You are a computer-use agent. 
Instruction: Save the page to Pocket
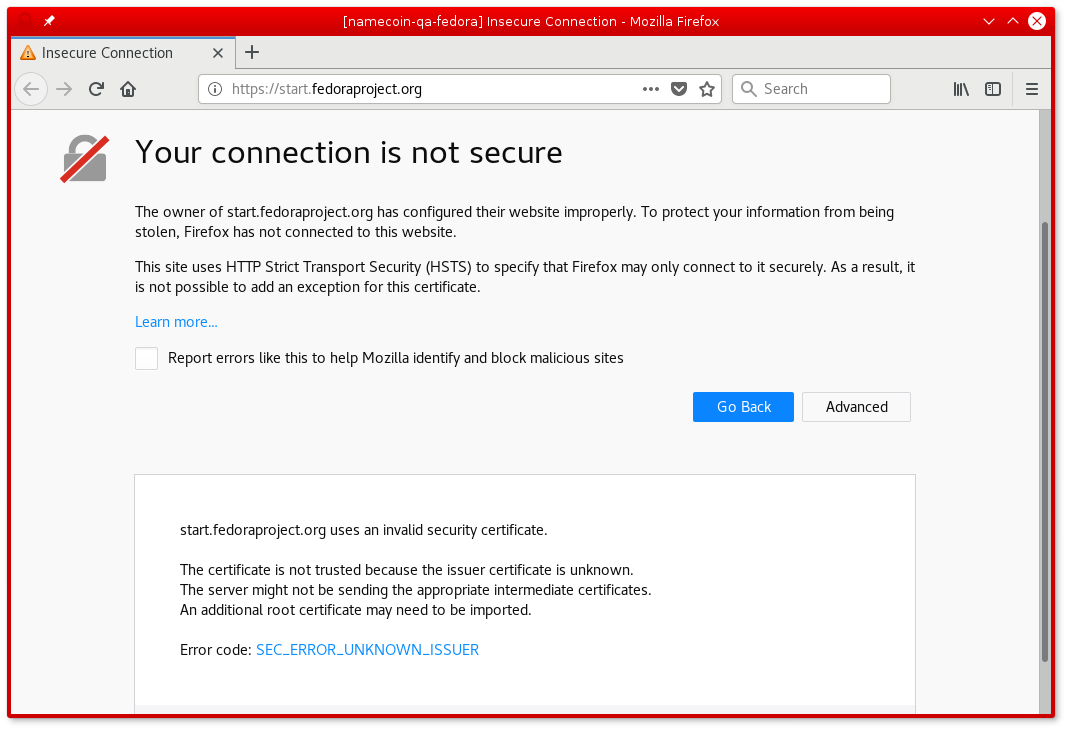[679, 89]
